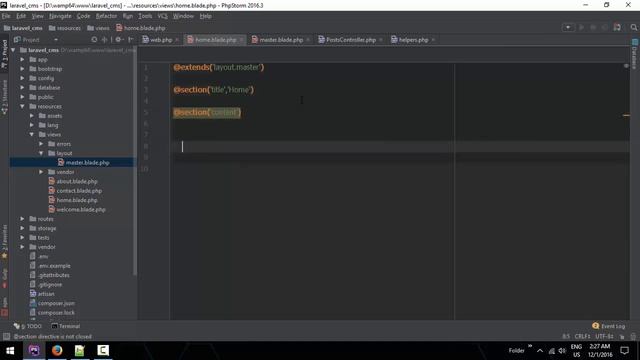This screenshot has height=360, width=640.
Task: Open Notepad++ from the taskbar
Action: [80, 351]
